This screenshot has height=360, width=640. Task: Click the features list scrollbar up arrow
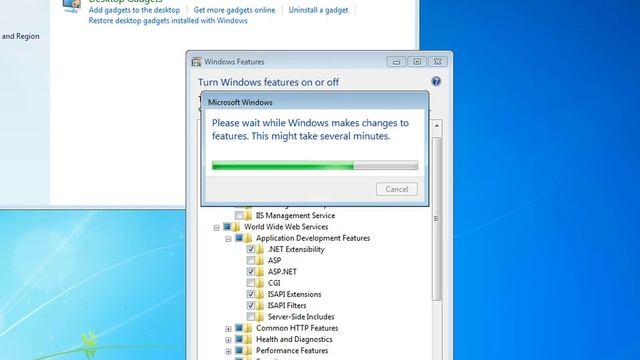[437, 126]
